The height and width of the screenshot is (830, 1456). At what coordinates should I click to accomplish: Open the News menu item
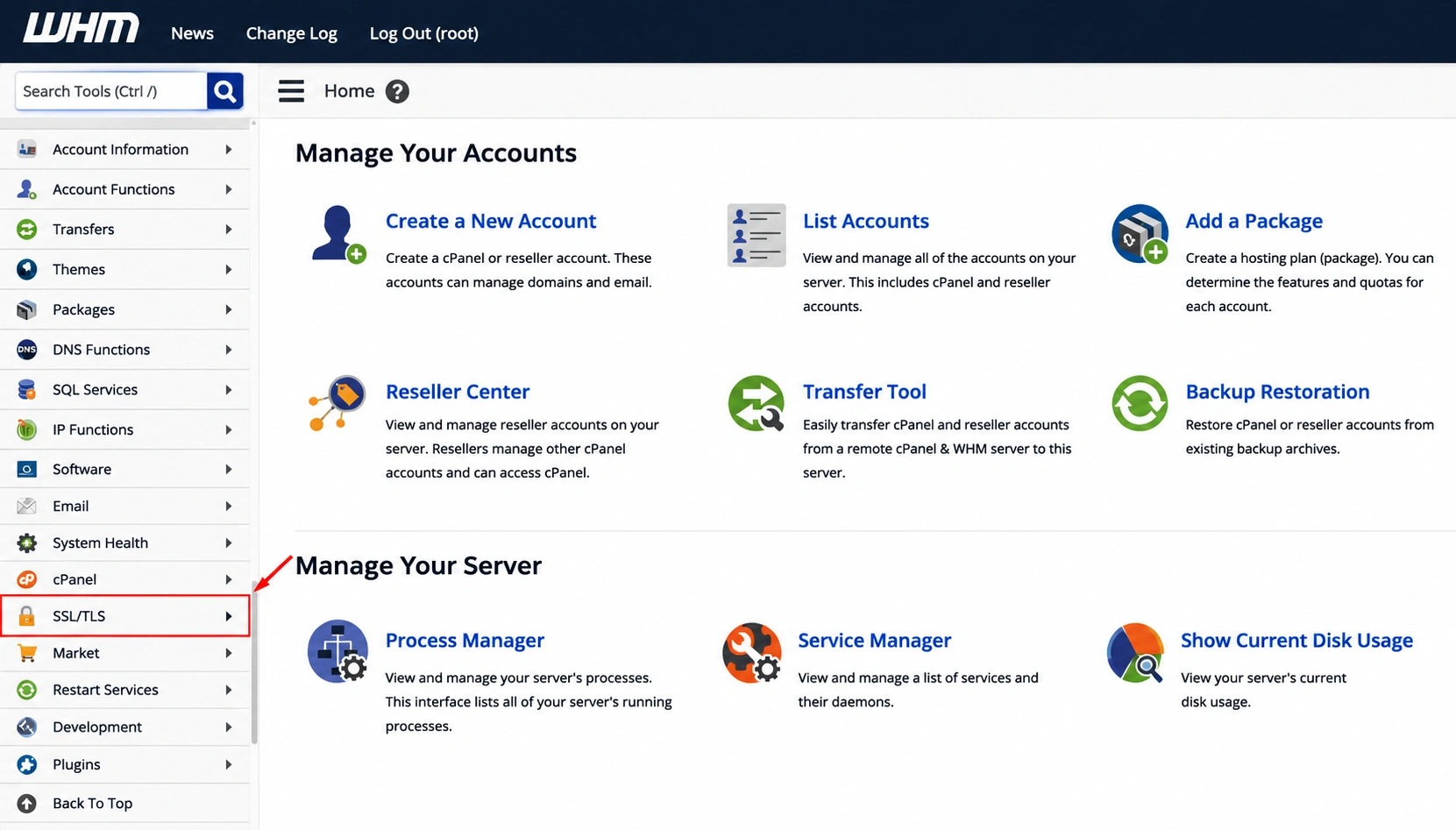192,33
